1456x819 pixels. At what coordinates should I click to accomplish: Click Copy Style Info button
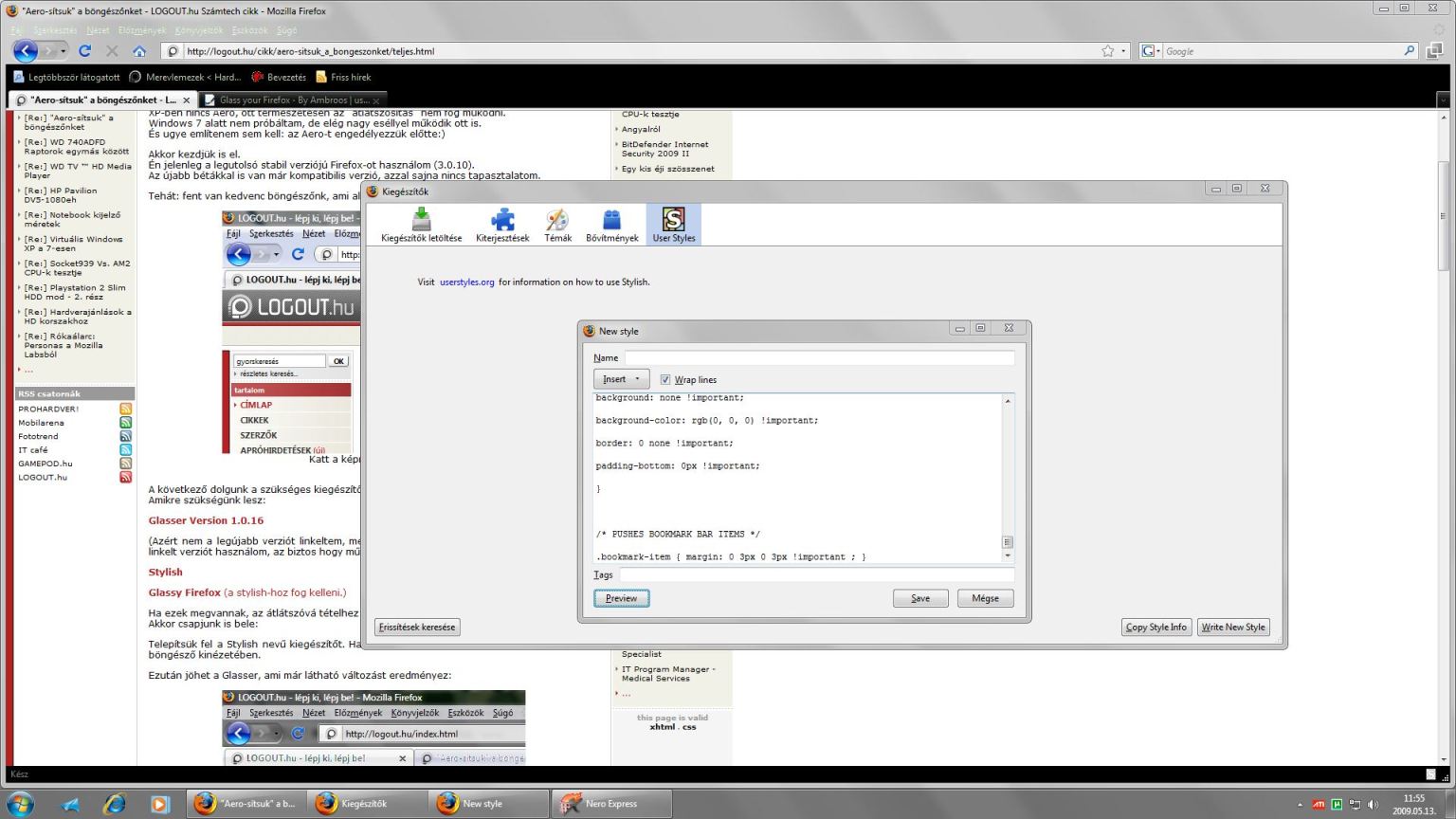click(x=1156, y=627)
